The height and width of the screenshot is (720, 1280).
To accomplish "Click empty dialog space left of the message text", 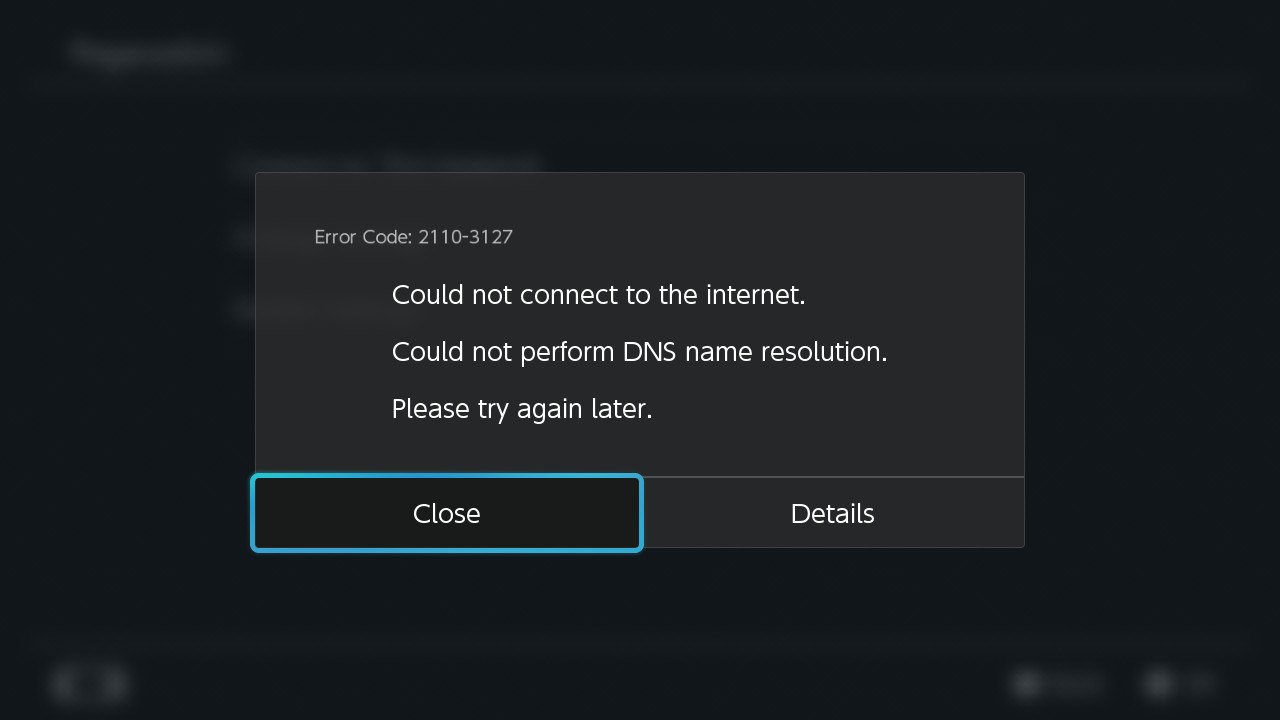I will [322, 352].
